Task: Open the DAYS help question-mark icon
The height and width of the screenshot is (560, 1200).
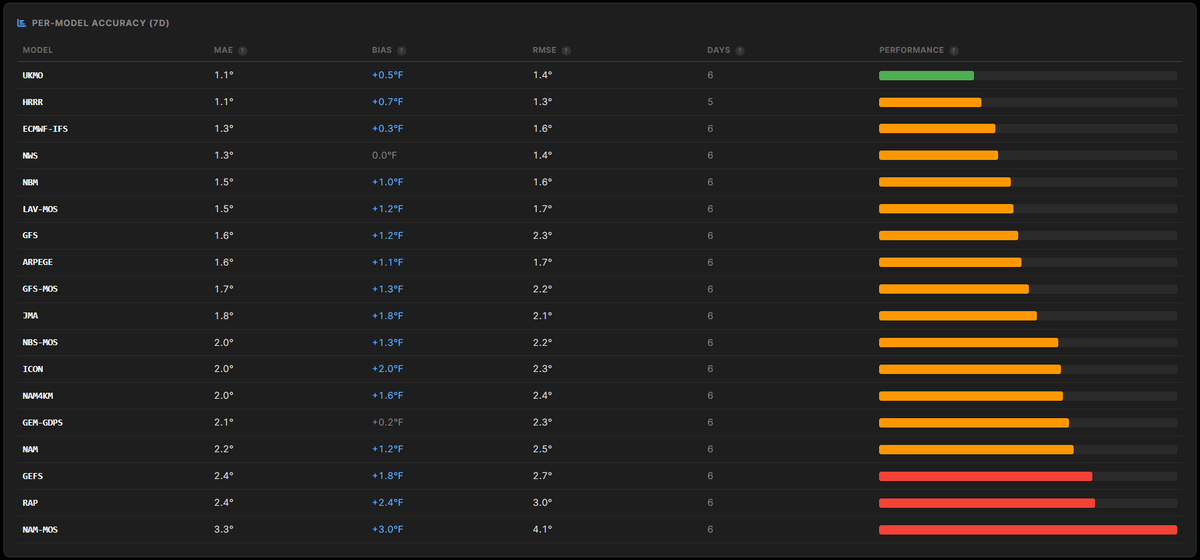Action: click(x=740, y=50)
